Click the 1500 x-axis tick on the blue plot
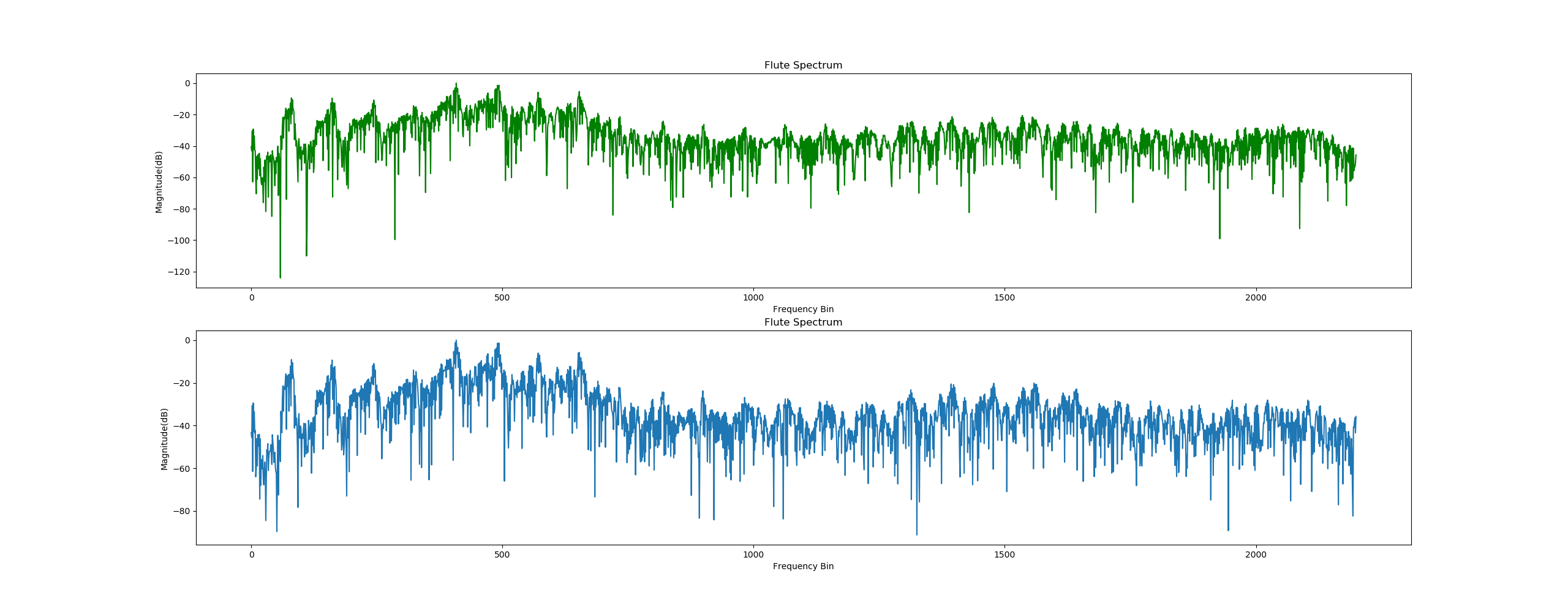The image size is (1568, 612). click(x=1005, y=555)
